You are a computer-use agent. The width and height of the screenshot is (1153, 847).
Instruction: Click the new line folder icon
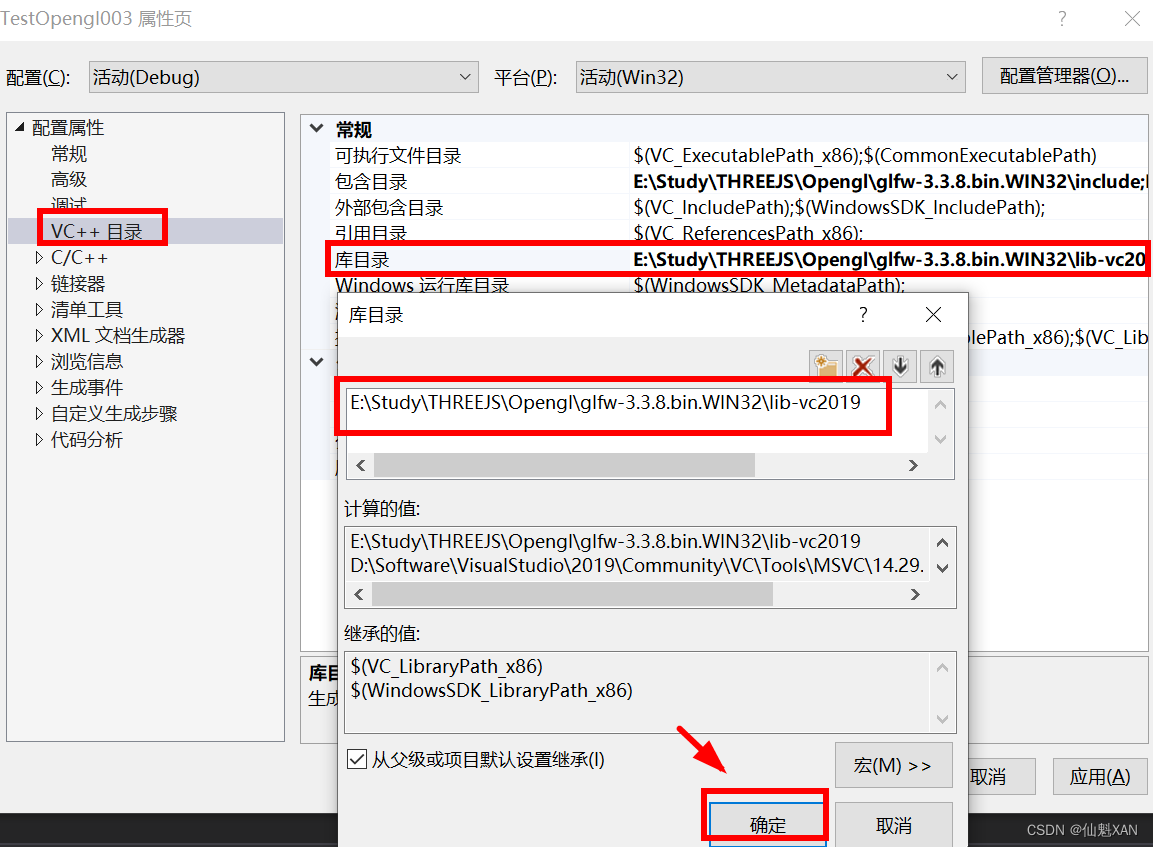(826, 366)
